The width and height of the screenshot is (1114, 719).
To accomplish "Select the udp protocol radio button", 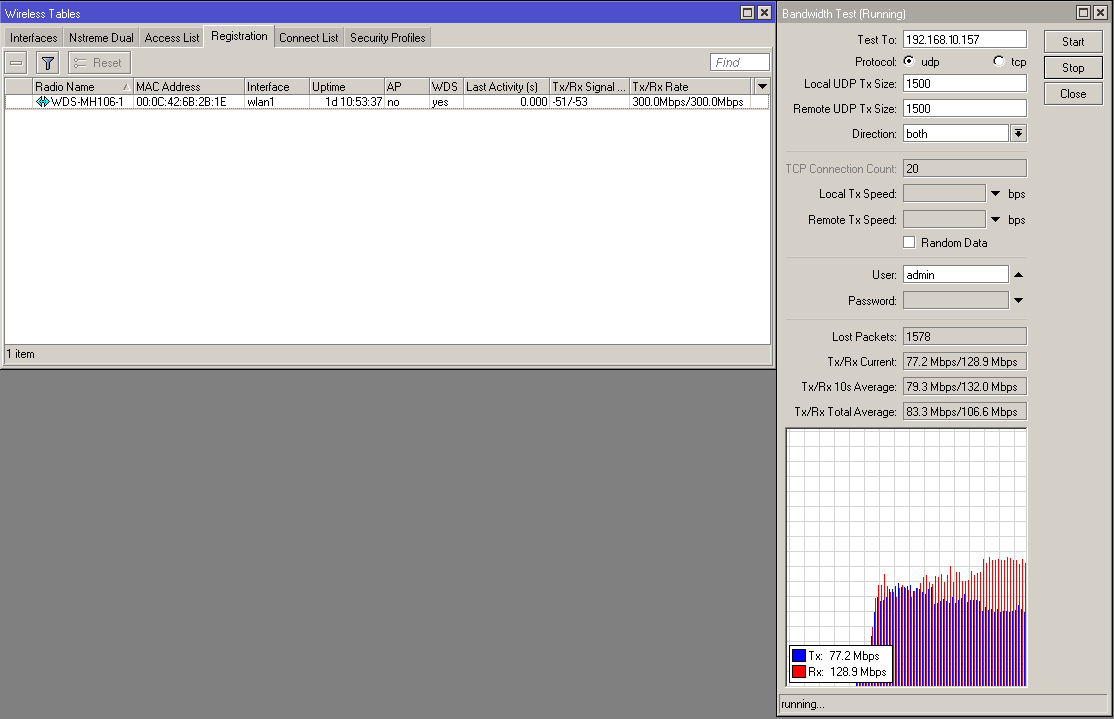I will point(909,61).
